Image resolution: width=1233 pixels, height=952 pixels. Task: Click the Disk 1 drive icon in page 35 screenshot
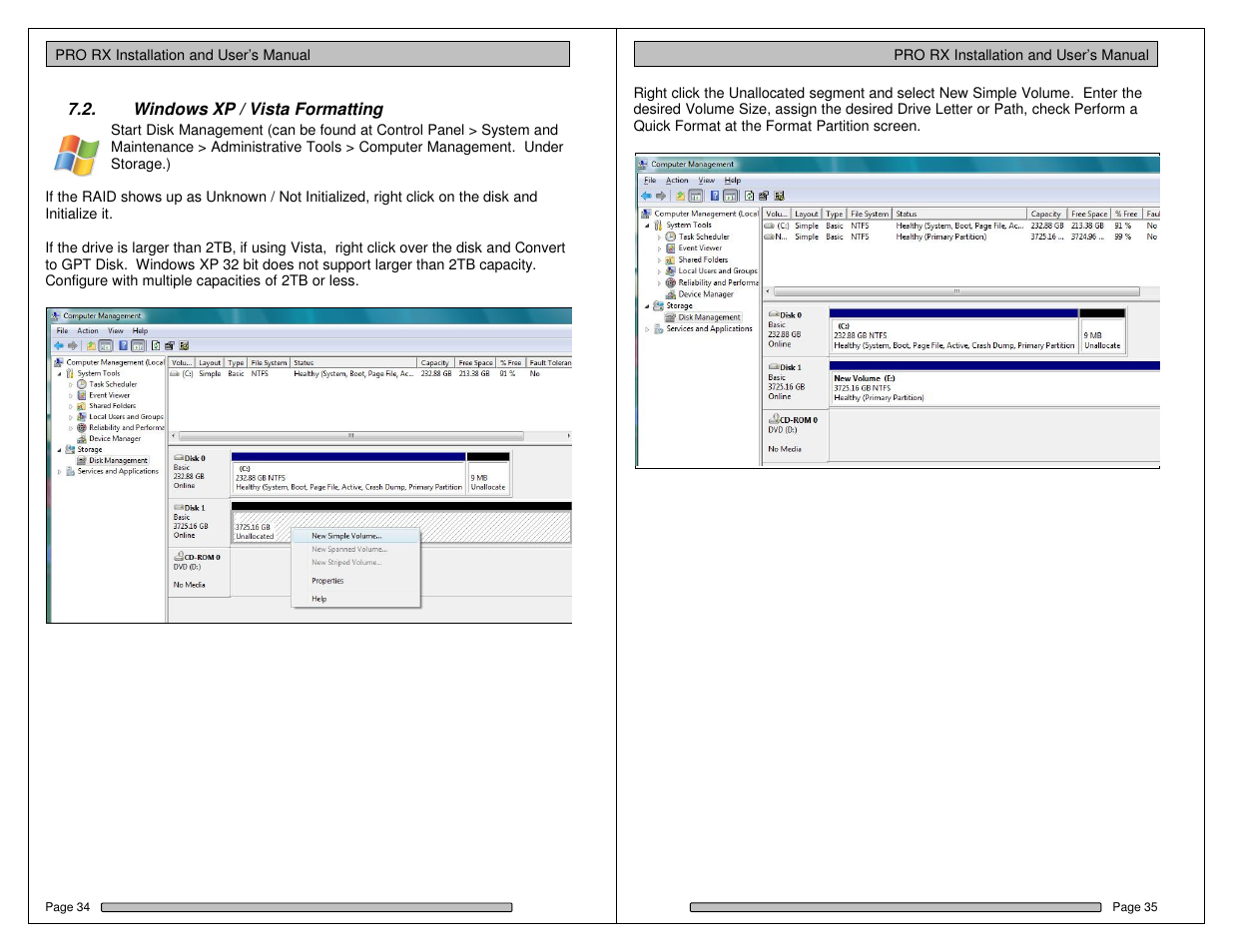[774, 367]
